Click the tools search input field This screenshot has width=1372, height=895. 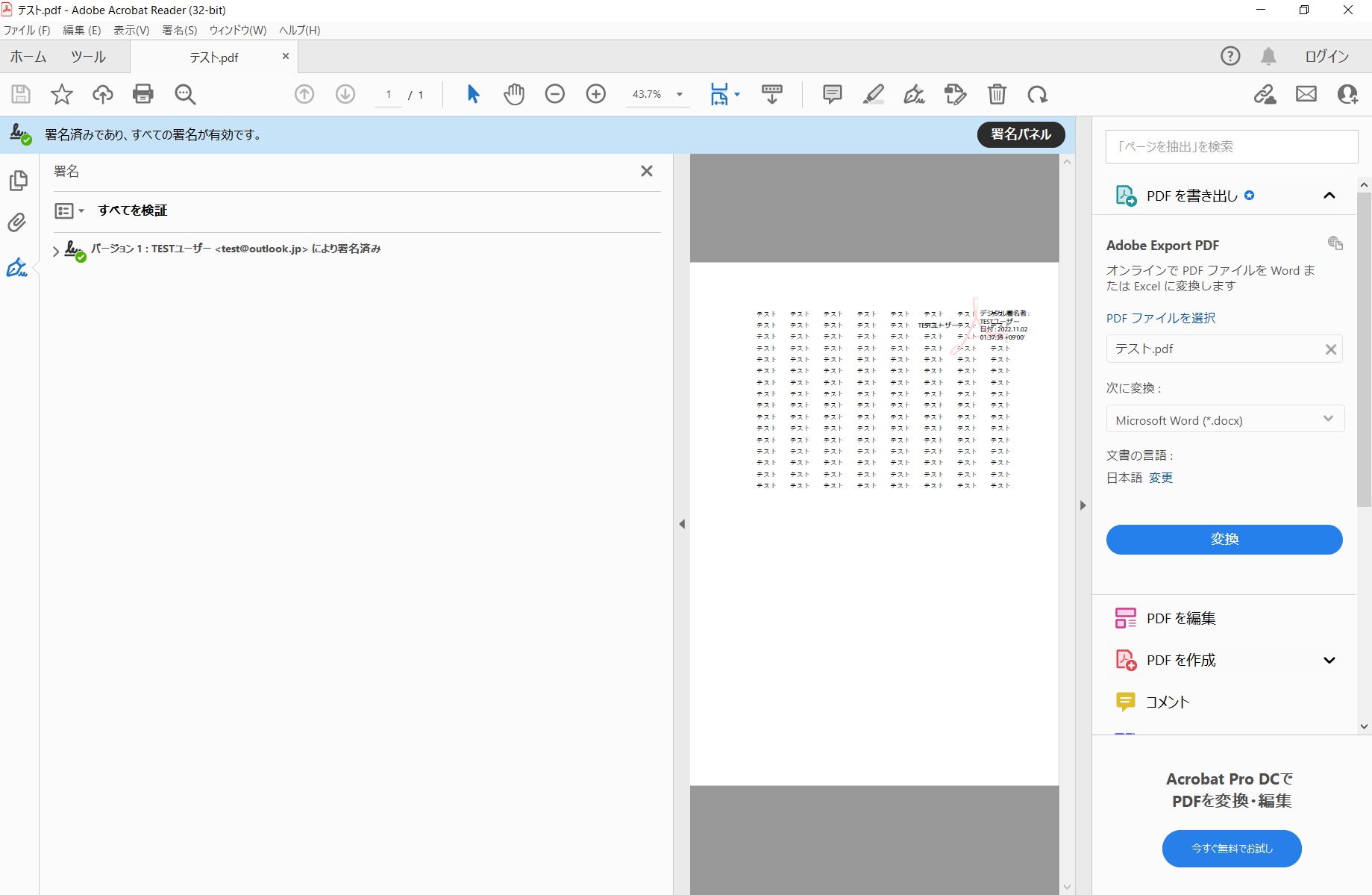point(1231,146)
